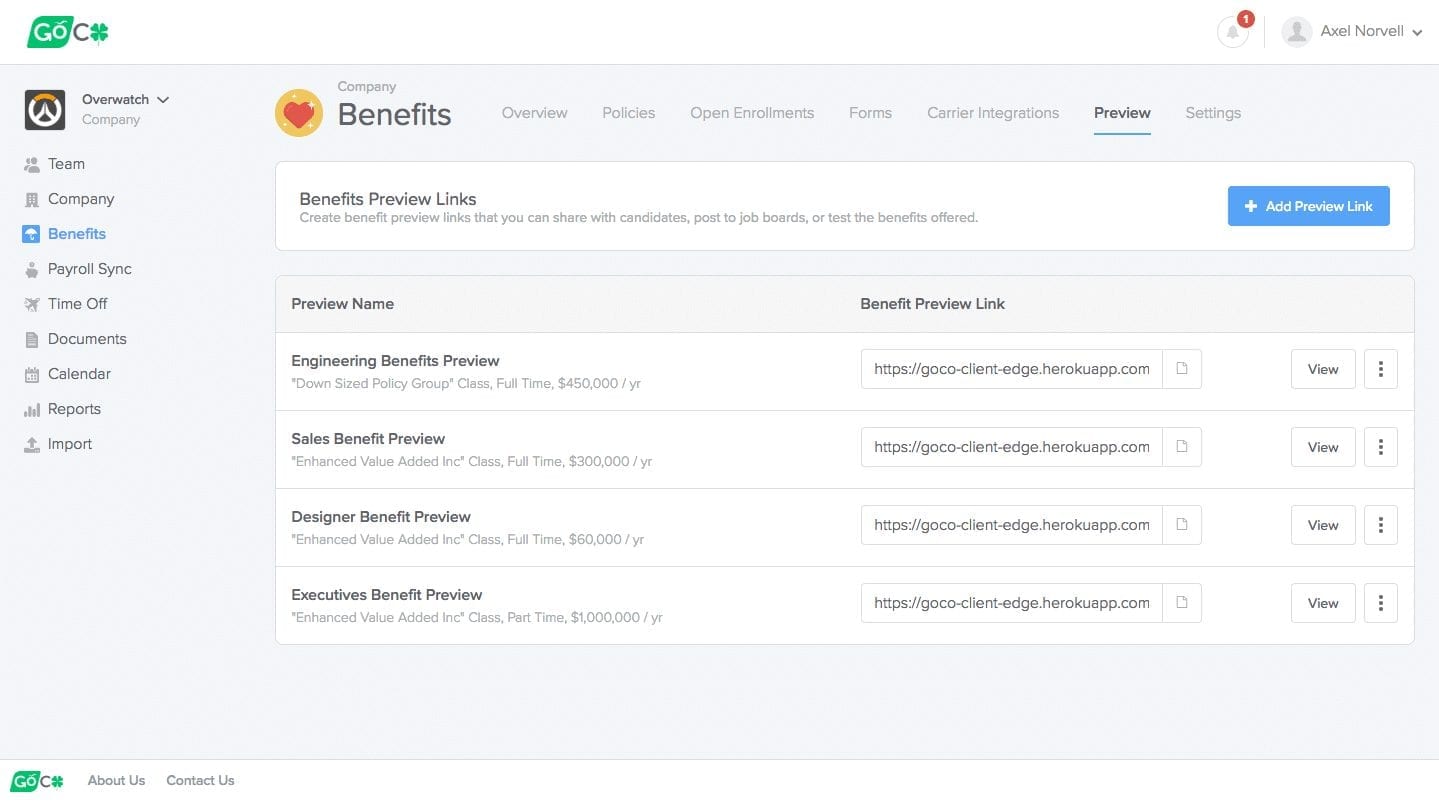This screenshot has height=802, width=1439.
Task: Click the GoCo logo in the header
Action: [x=67, y=31]
